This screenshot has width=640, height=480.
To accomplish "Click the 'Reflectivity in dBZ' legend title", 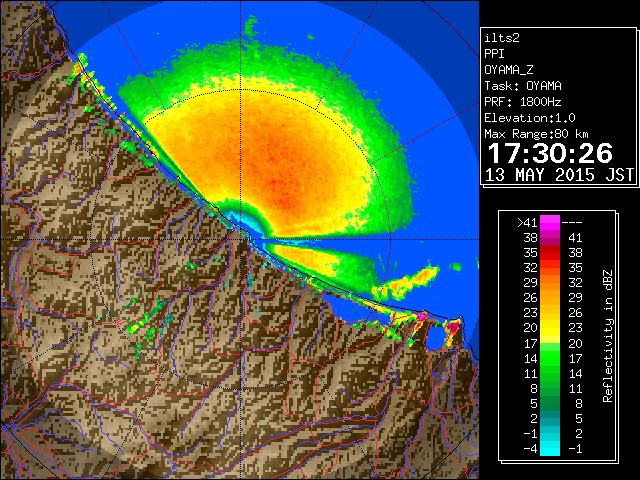I will coord(608,336).
